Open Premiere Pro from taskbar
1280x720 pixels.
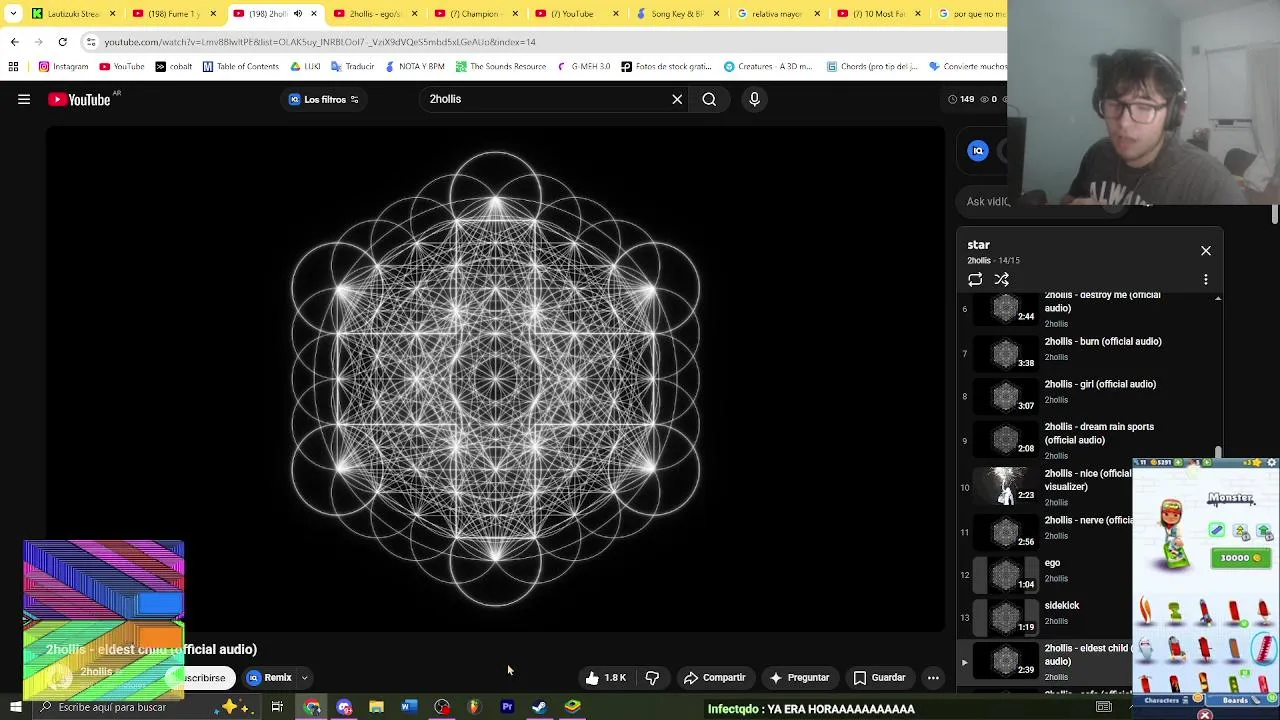507,708
